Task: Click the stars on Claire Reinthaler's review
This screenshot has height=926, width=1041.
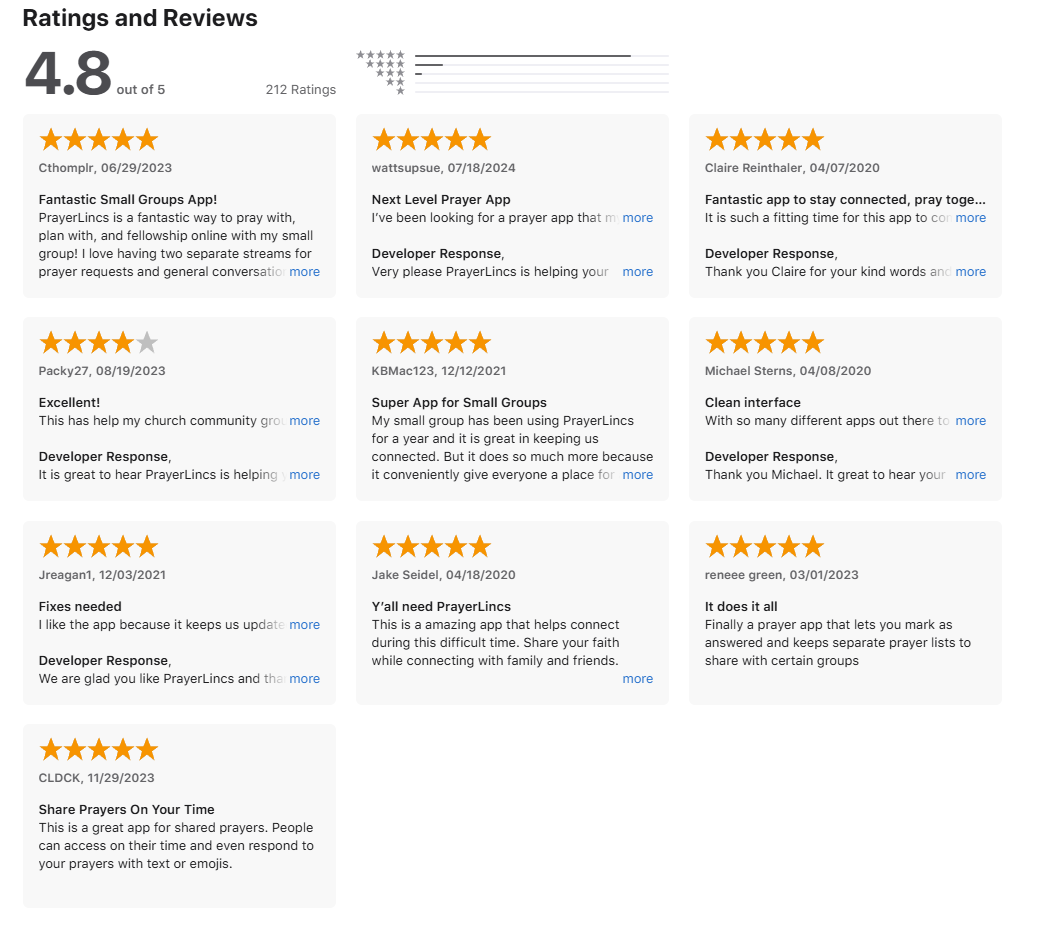Action: click(x=764, y=140)
